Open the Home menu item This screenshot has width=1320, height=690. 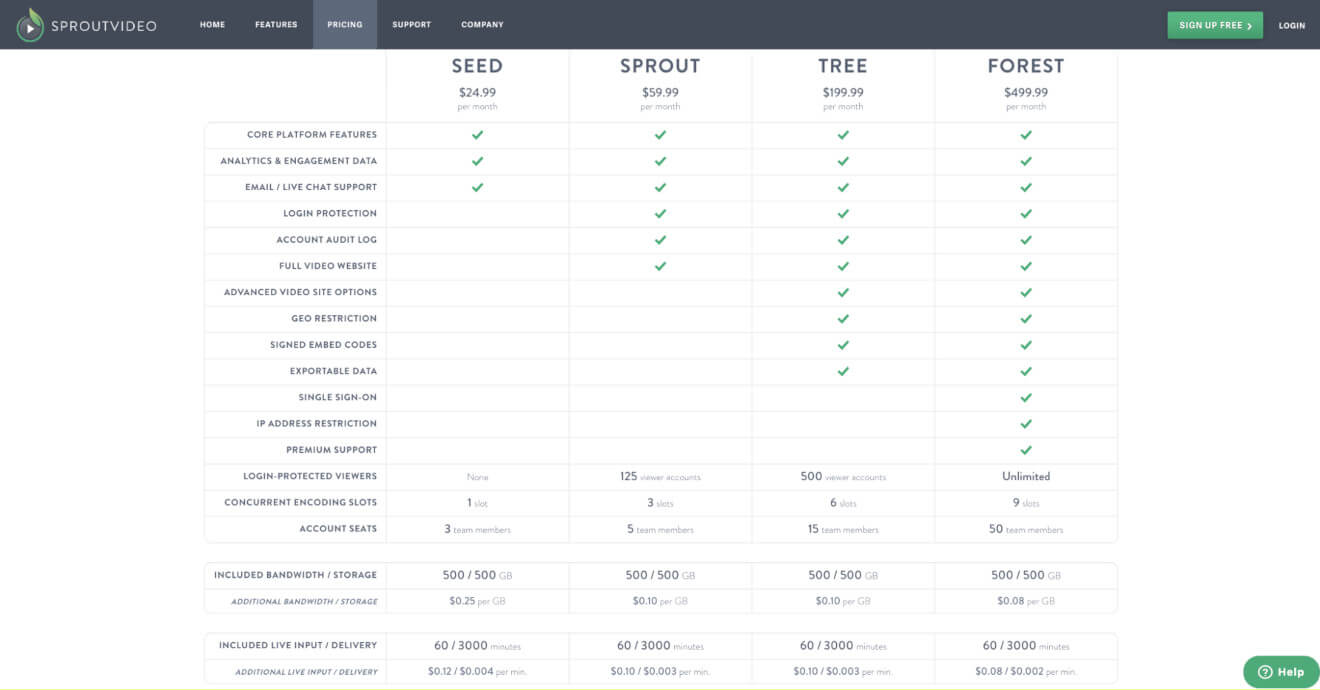[212, 25]
